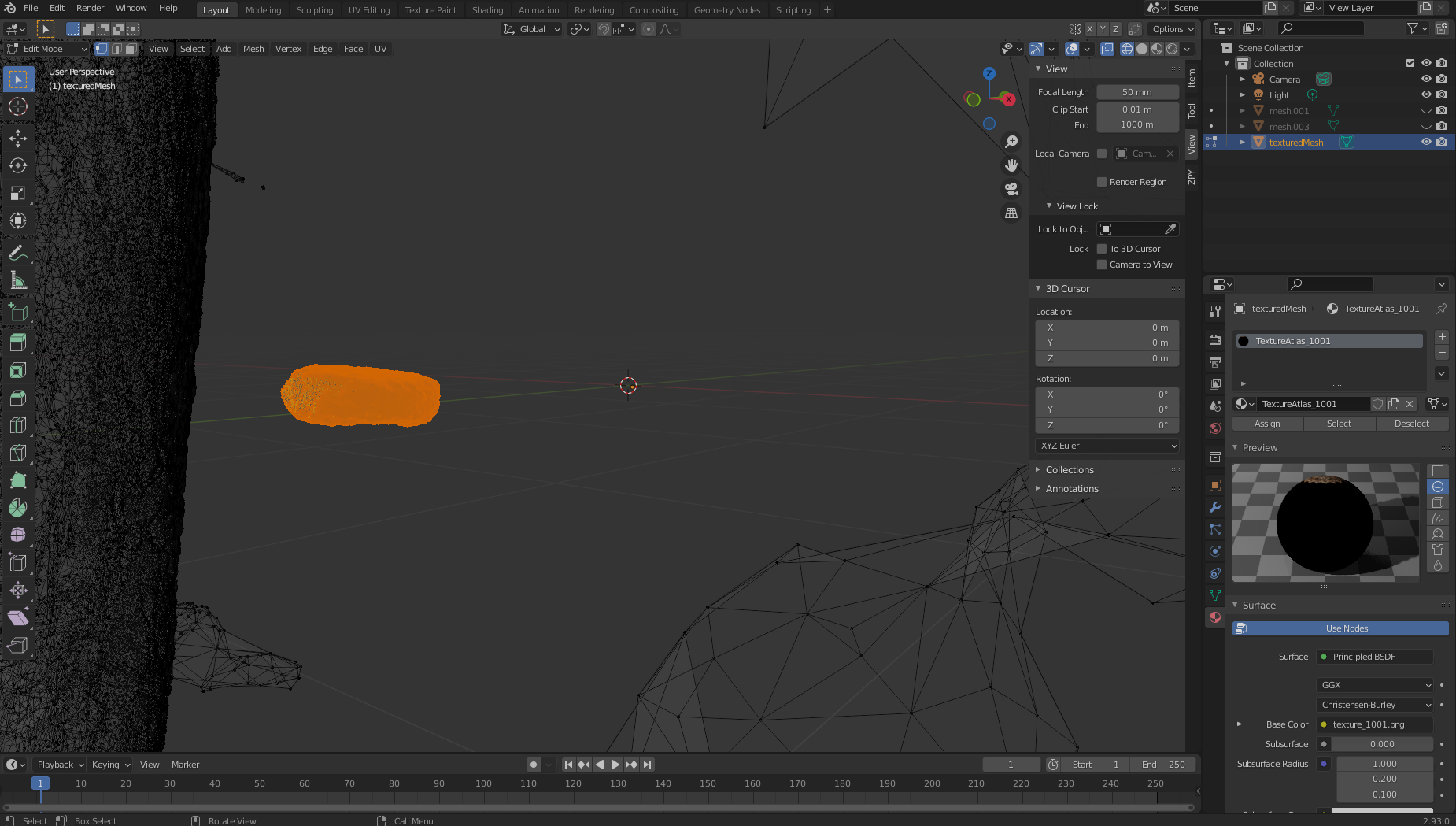
Task: Toggle the camera view gizmo
Action: point(1011,189)
